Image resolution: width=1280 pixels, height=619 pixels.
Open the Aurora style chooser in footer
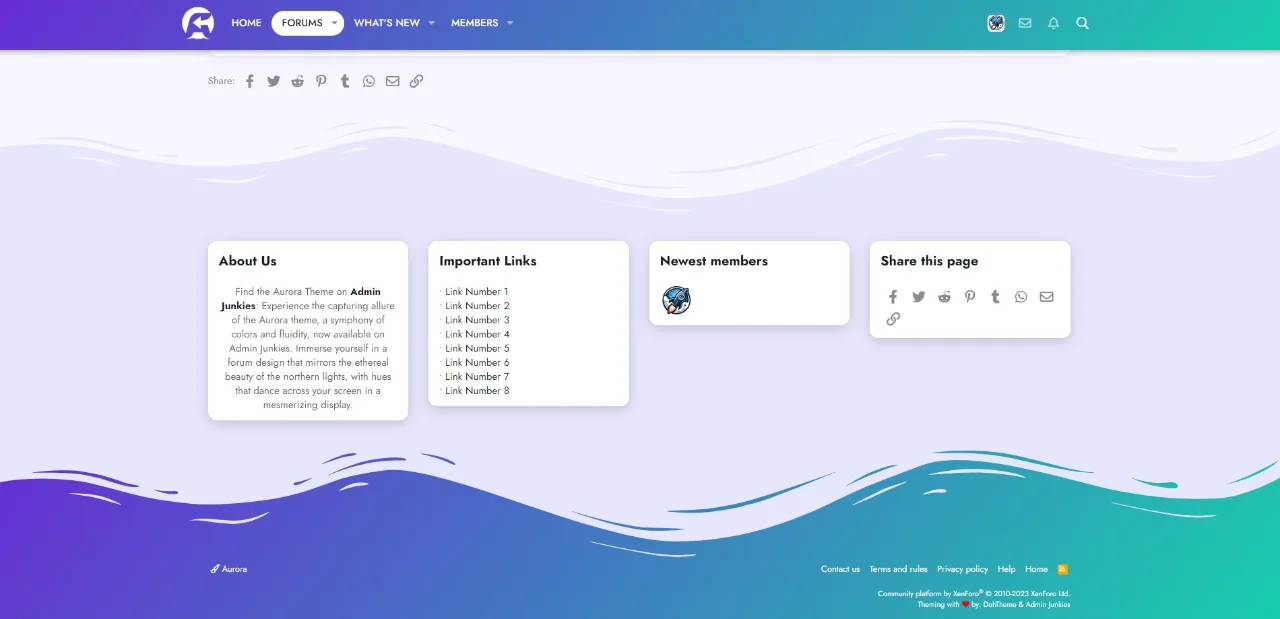click(229, 569)
